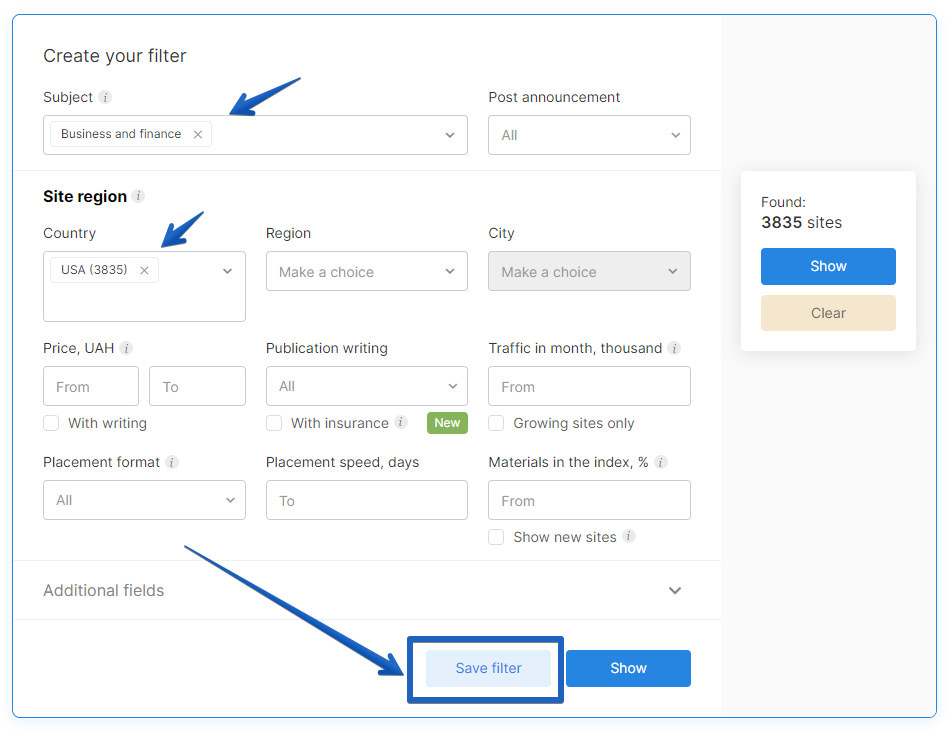Click the Save filter button
The width and height of the screenshot is (950, 730).
click(488, 668)
